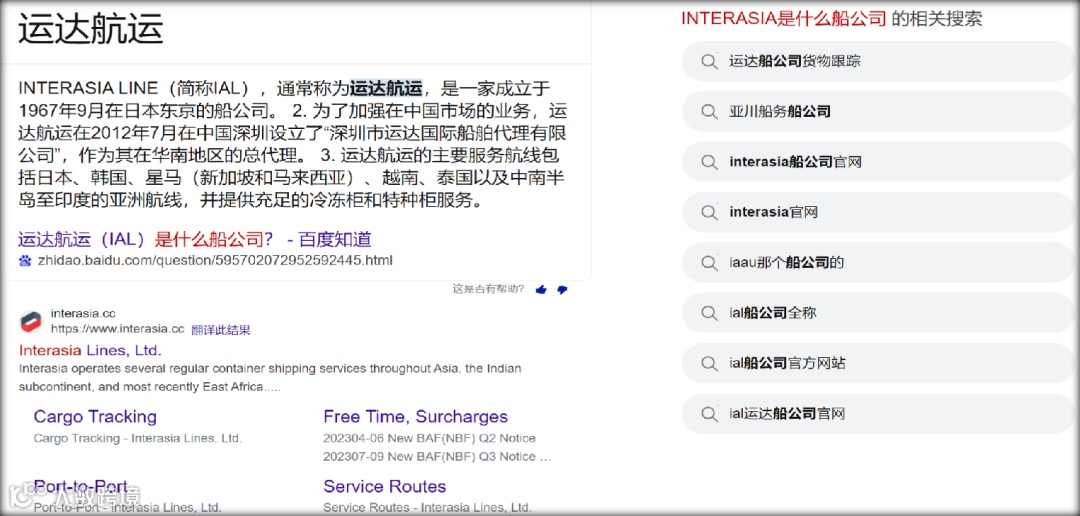
Task: Click the 这是否有帮助 feedback label
Action: click(x=488, y=289)
